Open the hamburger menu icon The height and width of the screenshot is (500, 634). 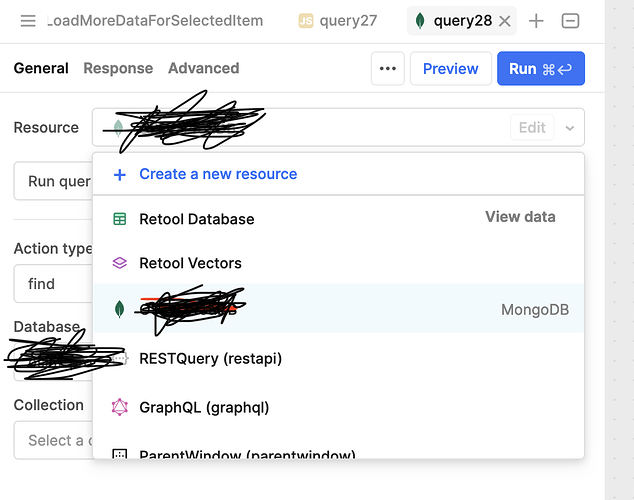[28, 21]
